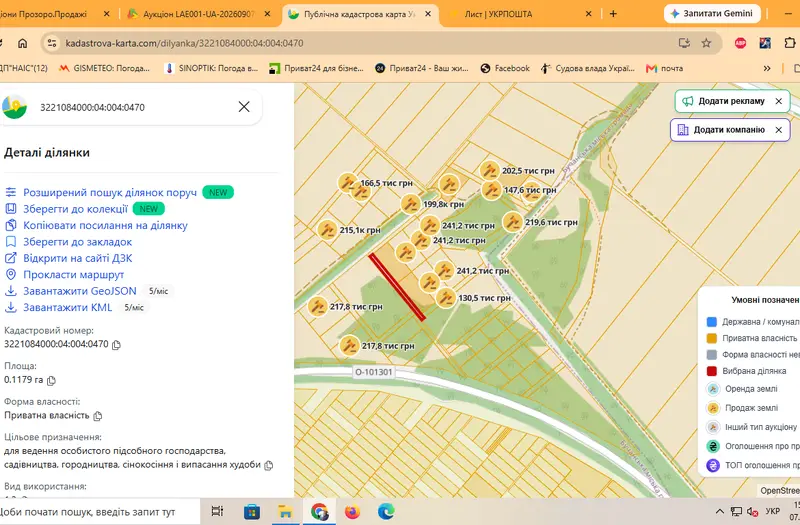Close the parcel search box with X
This screenshot has height=525, width=800.
click(244, 107)
